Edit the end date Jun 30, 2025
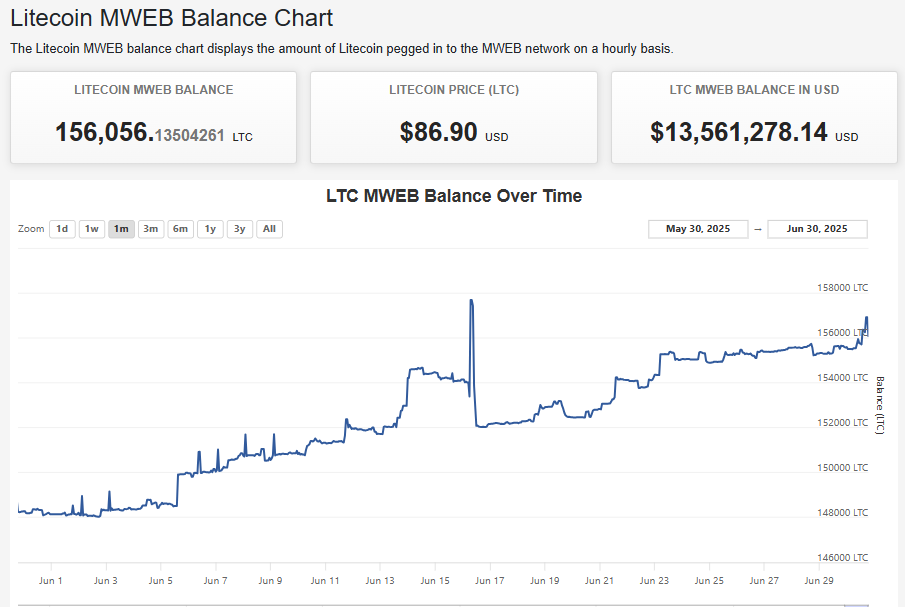The height and width of the screenshot is (607, 905). click(817, 229)
